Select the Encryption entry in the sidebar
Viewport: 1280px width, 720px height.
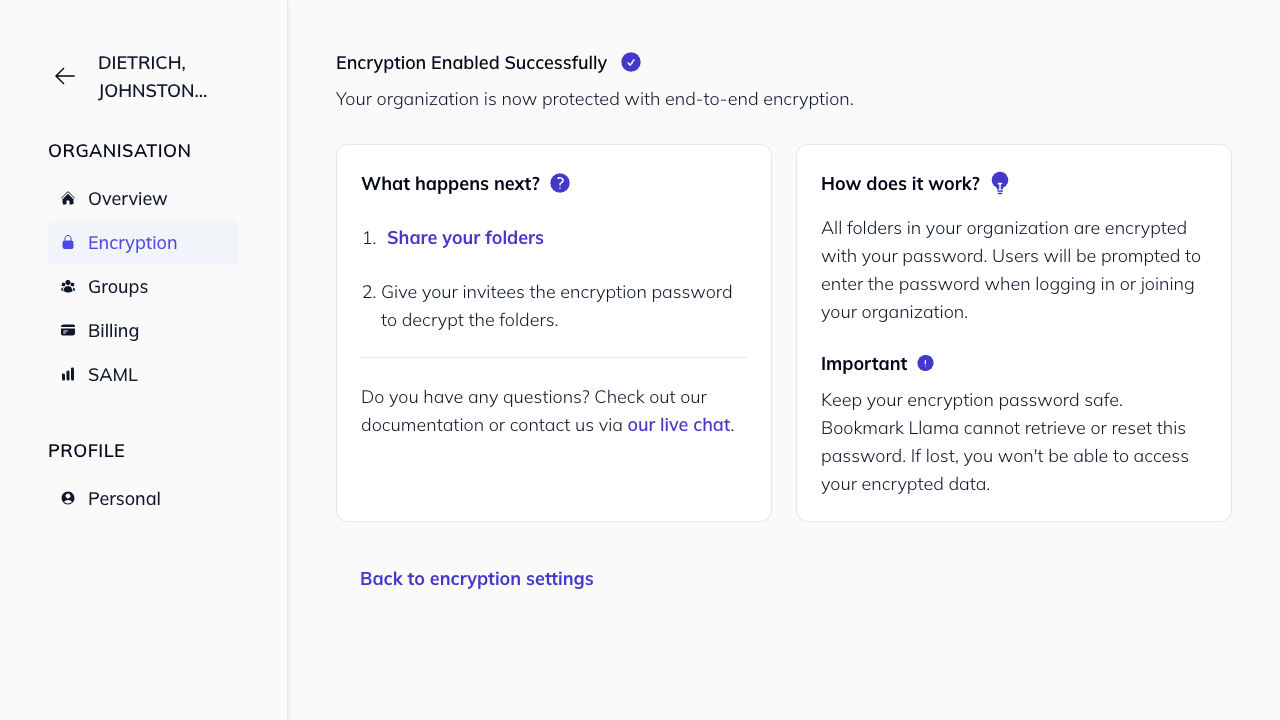[133, 242]
